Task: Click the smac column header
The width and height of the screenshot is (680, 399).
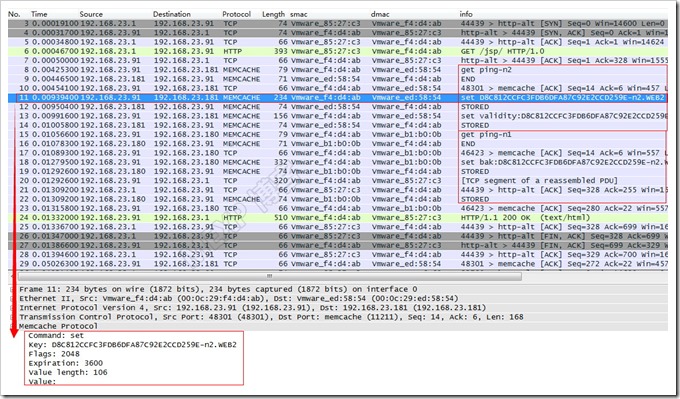Action: tap(299, 14)
